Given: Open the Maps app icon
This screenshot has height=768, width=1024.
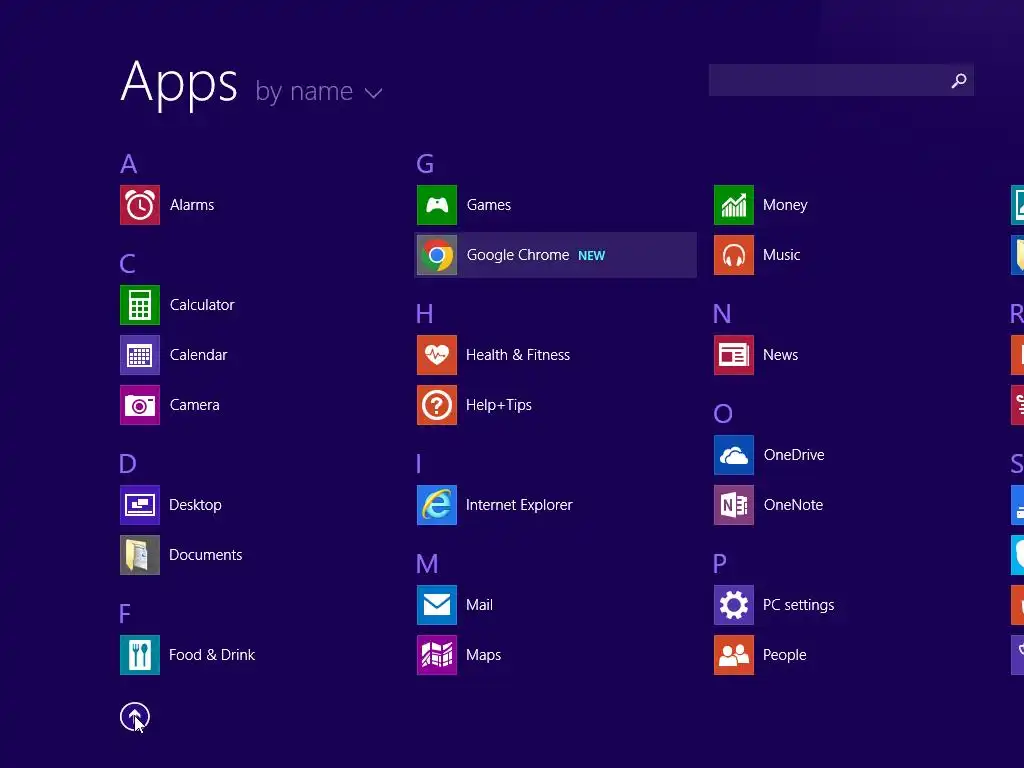Looking at the screenshot, I should click(x=437, y=655).
